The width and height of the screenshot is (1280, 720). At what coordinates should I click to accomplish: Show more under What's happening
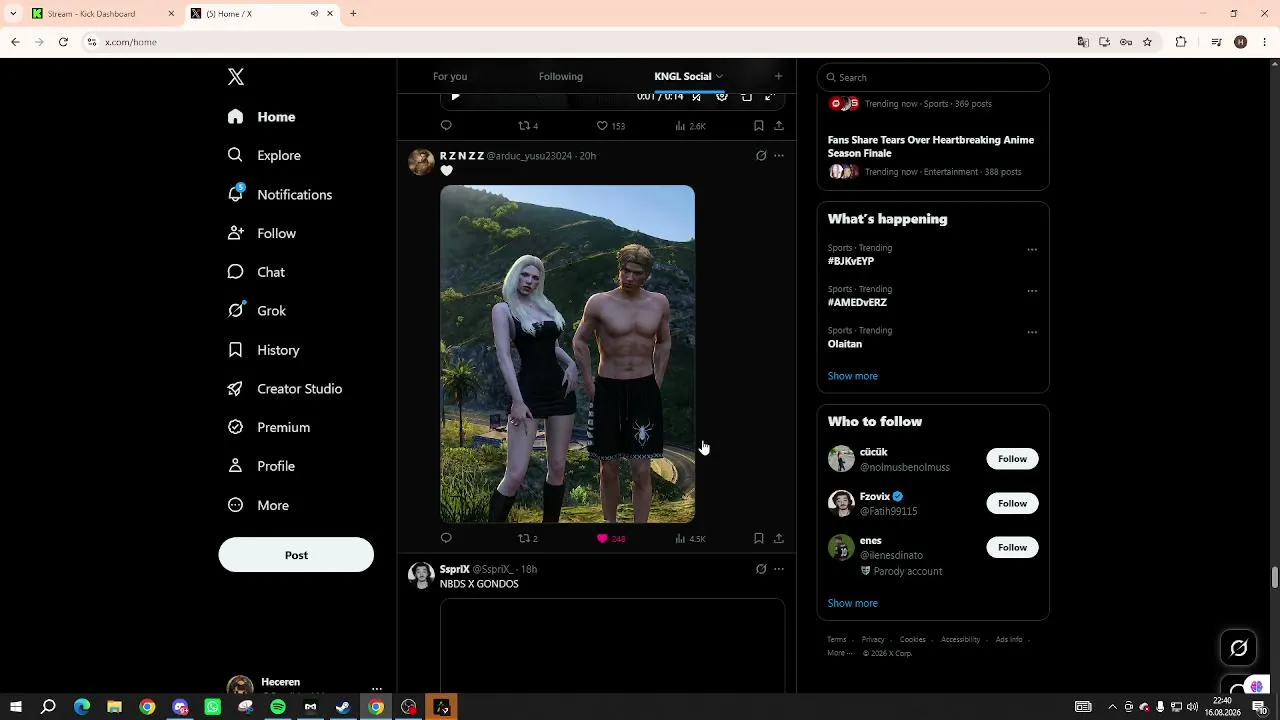click(853, 376)
